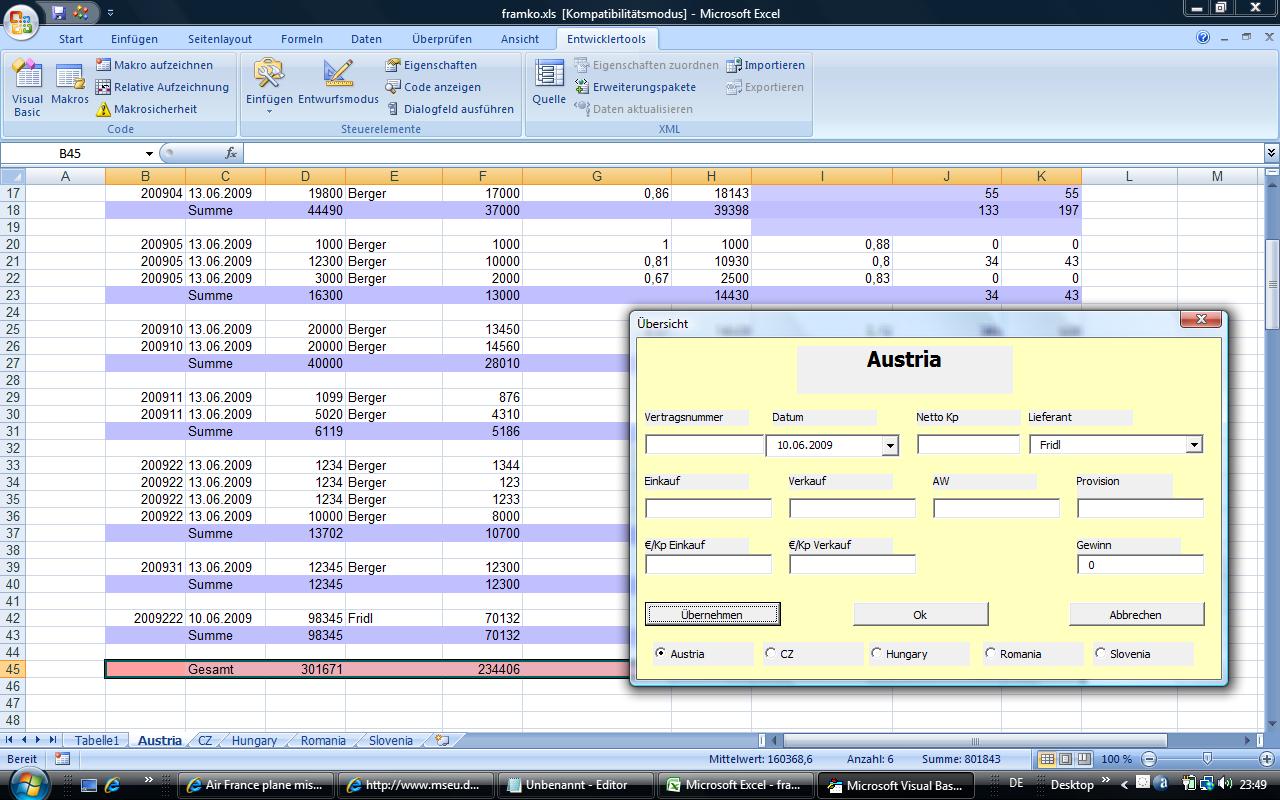Select the CZ radio button
The image size is (1280, 800).
(770, 653)
